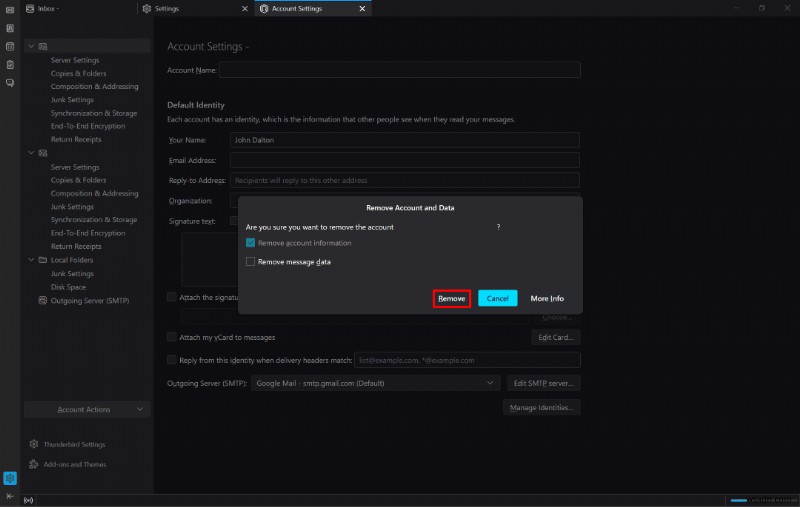The height and width of the screenshot is (507, 800).
Task: Collapse the spaces toolbar arrow icon
Action: point(10,496)
